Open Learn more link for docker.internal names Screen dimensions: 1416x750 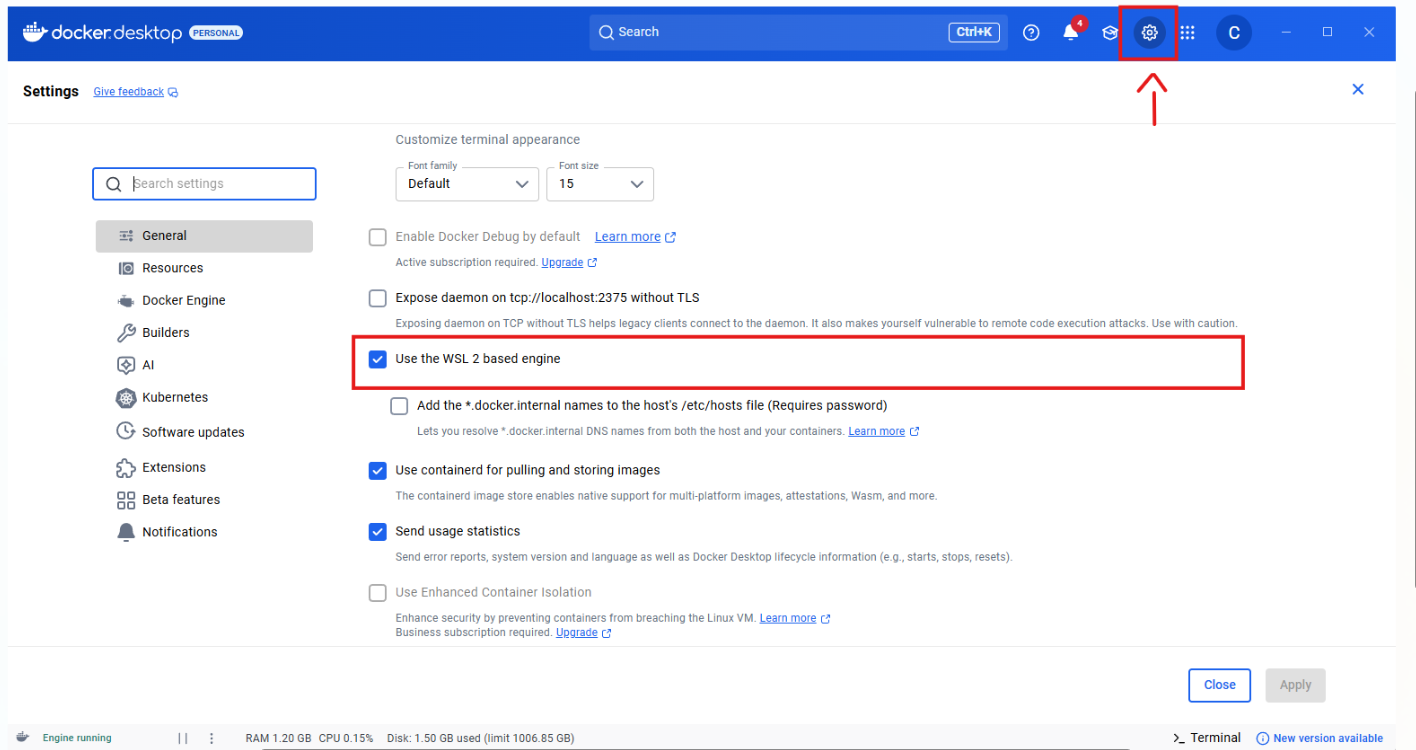tap(876, 432)
